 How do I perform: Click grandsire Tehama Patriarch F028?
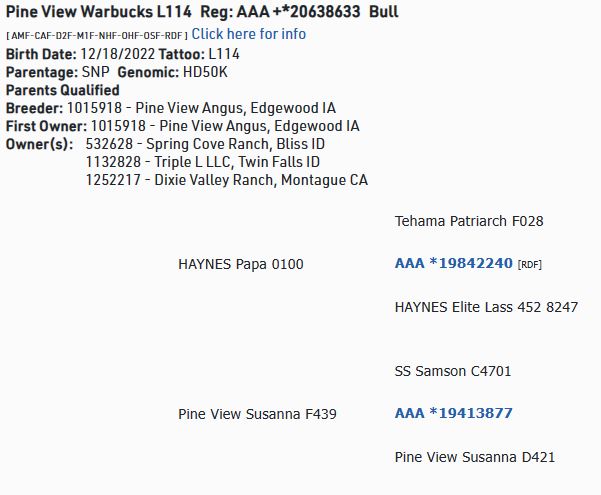(x=469, y=220)
